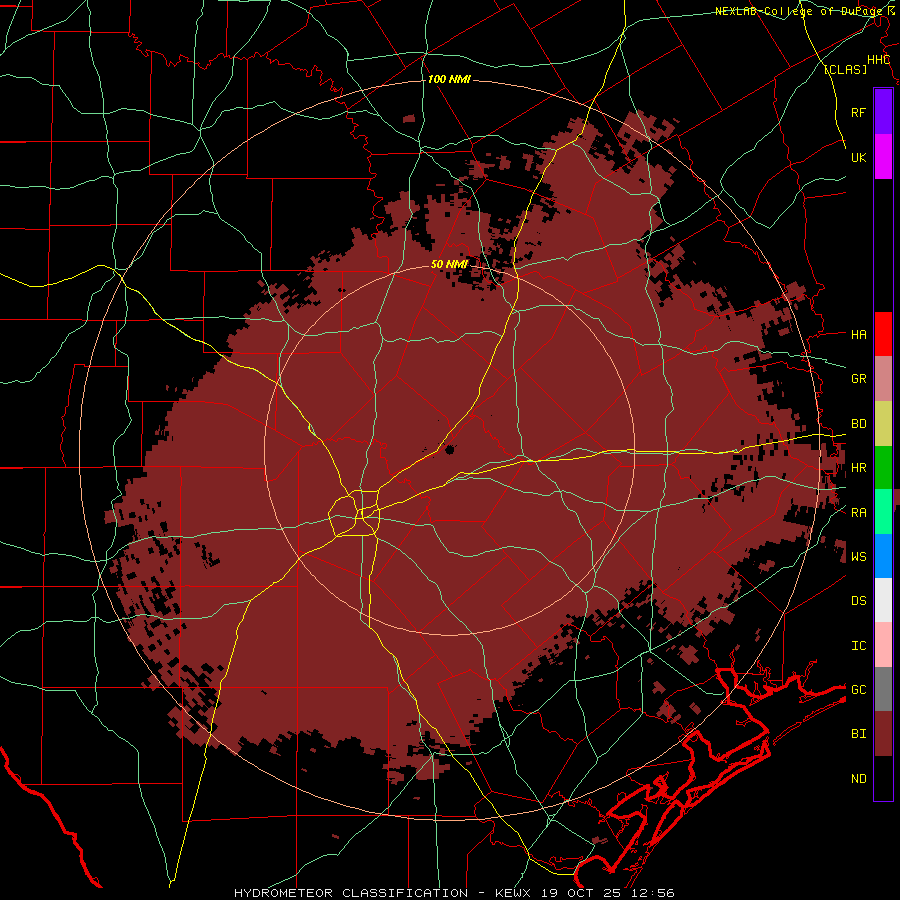Click the GR legend label
900x900 pixels.
pyautogui.click(x=859, y=379)
